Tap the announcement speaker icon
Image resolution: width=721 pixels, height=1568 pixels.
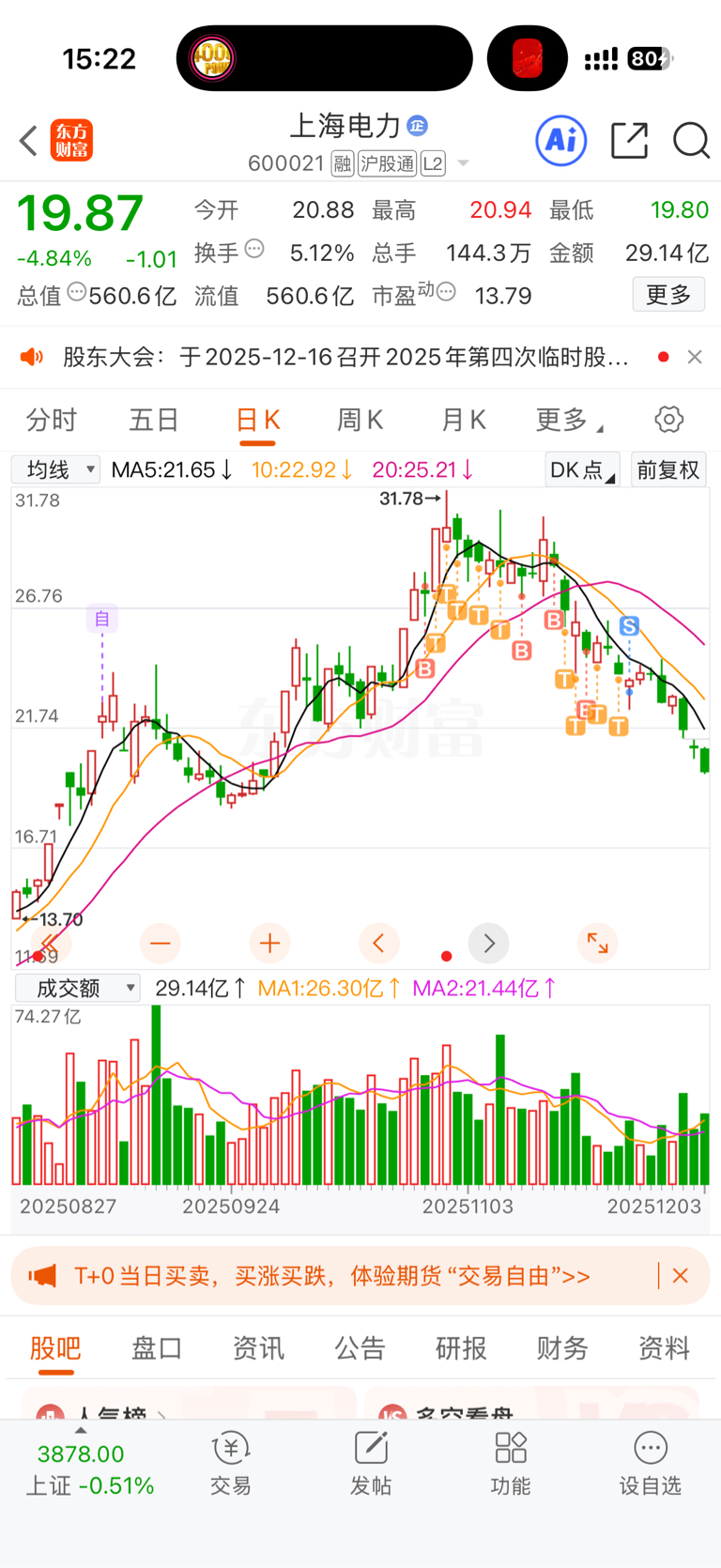coord(32,357)
